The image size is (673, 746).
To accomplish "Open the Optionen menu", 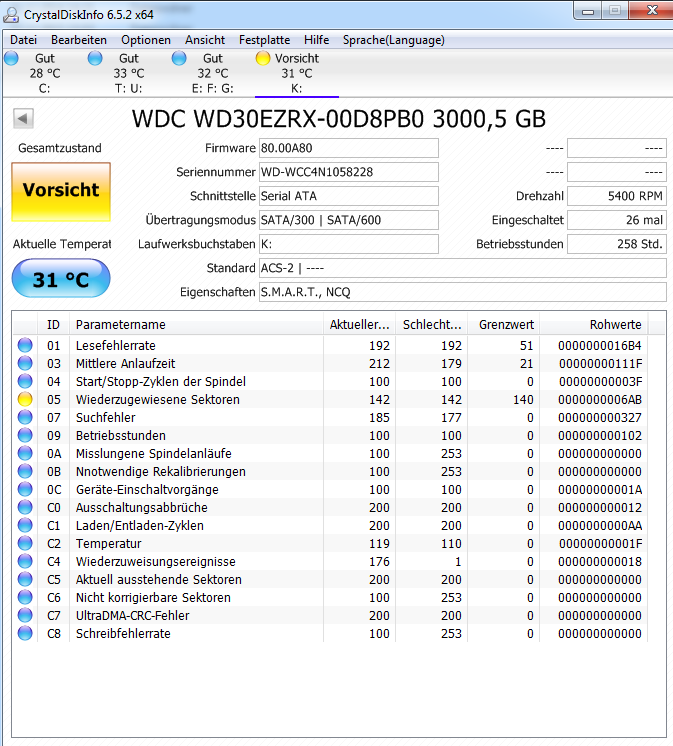I will (146, 40).
